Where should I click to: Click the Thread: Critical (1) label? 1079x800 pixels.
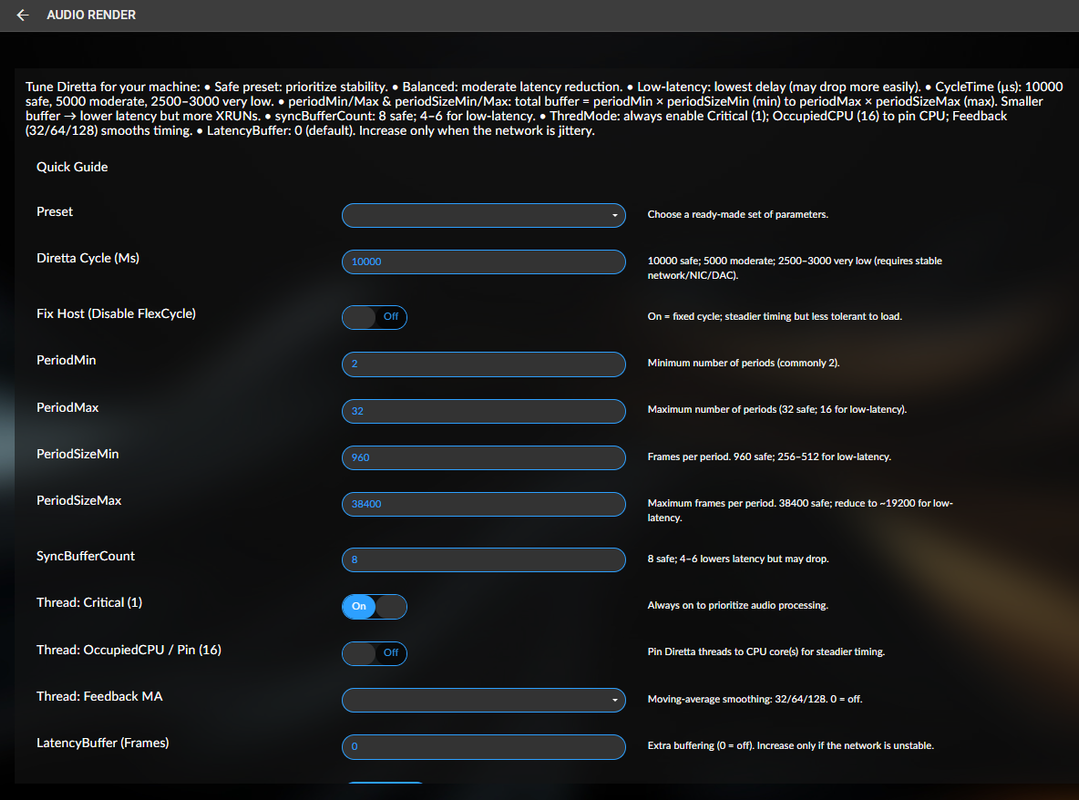click(x=89, y=603)
